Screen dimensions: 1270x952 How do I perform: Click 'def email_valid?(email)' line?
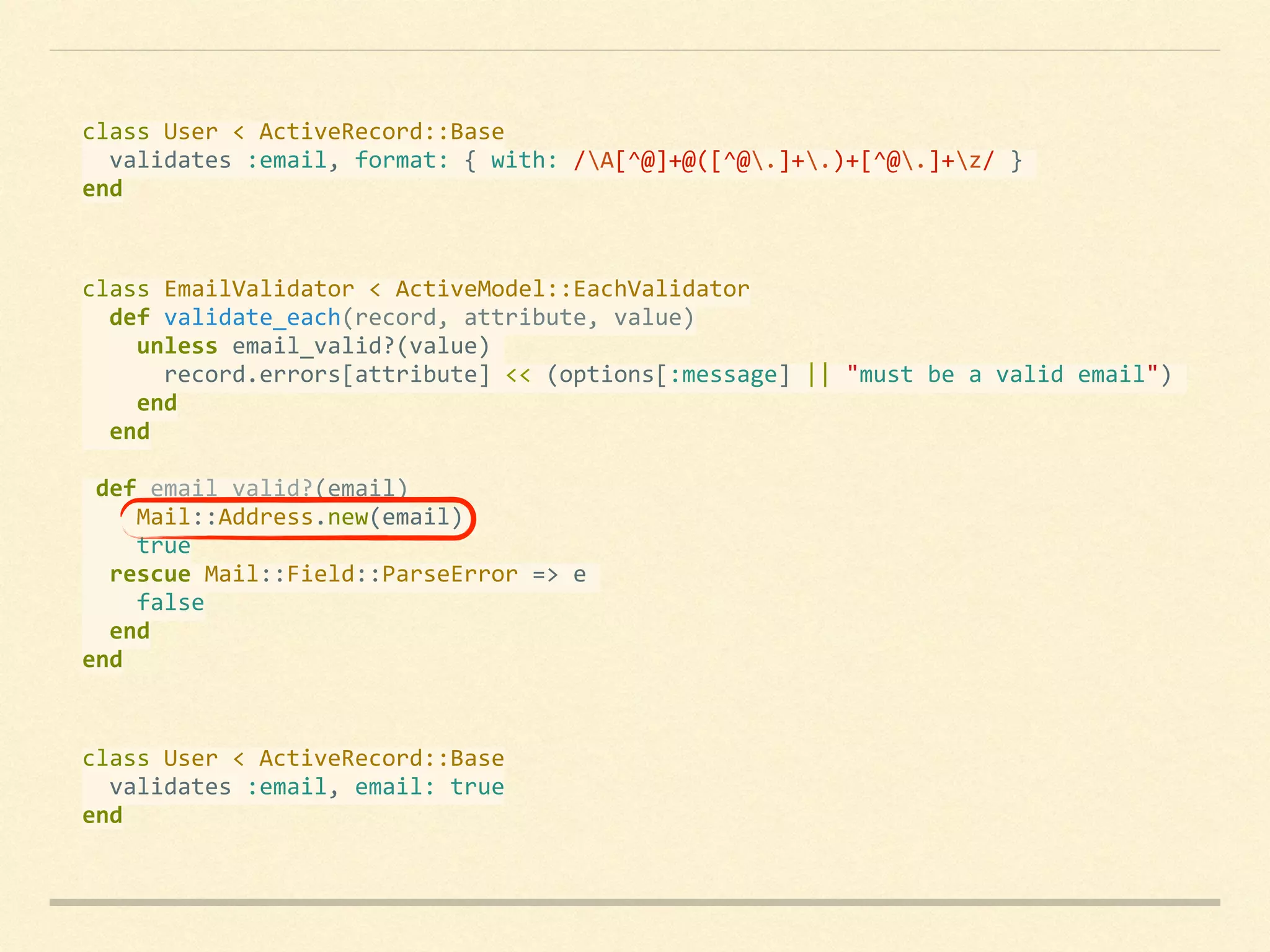pyautogui.click(x=252, y=488)
